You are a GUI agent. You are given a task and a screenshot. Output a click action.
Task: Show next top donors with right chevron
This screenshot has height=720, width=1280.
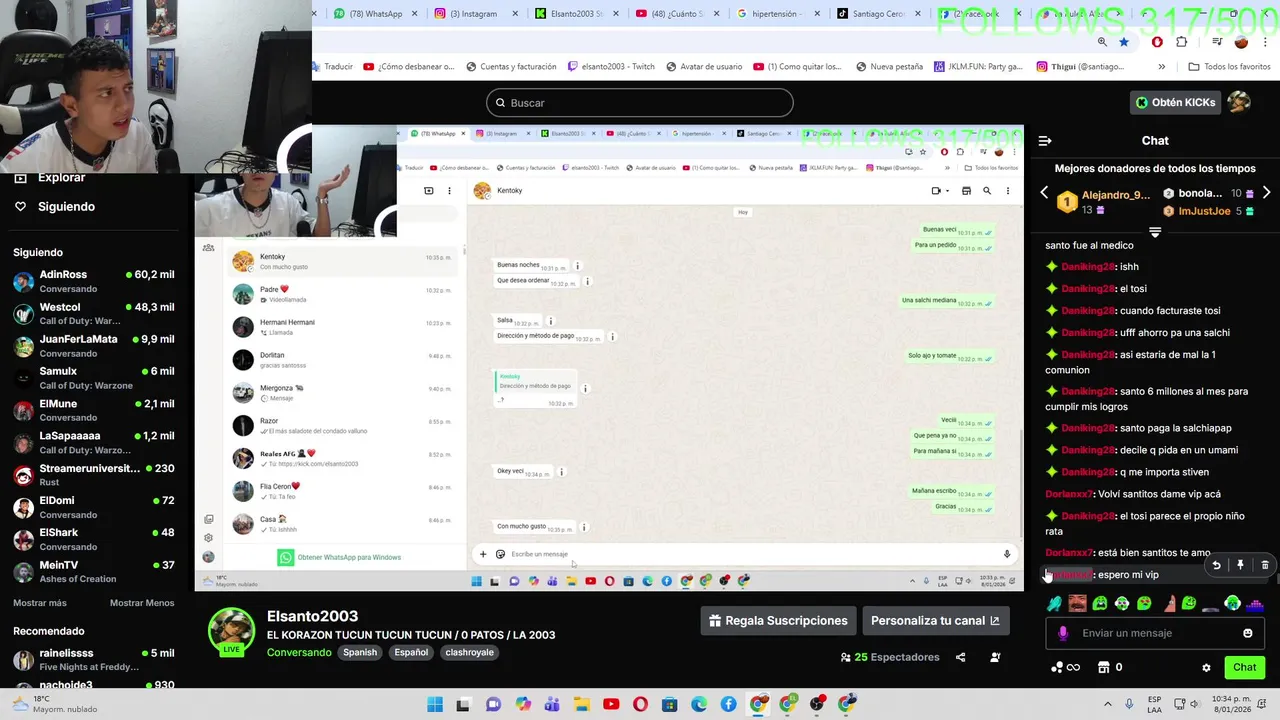(x=1266, y=193)
